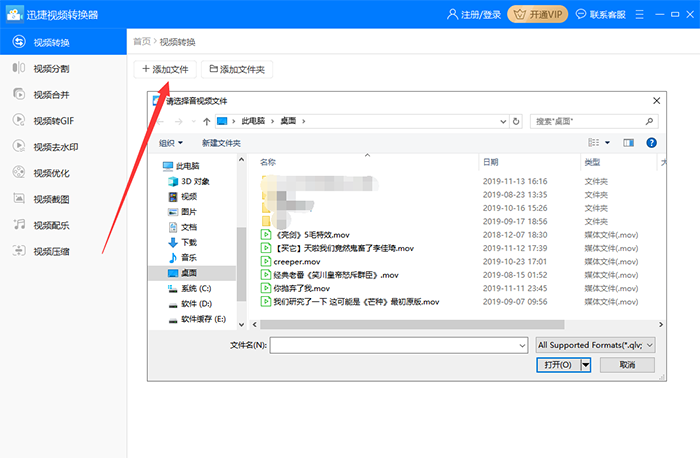700x458 pixels.
Task: Select file creeper.mov
Action: point(291,262)
